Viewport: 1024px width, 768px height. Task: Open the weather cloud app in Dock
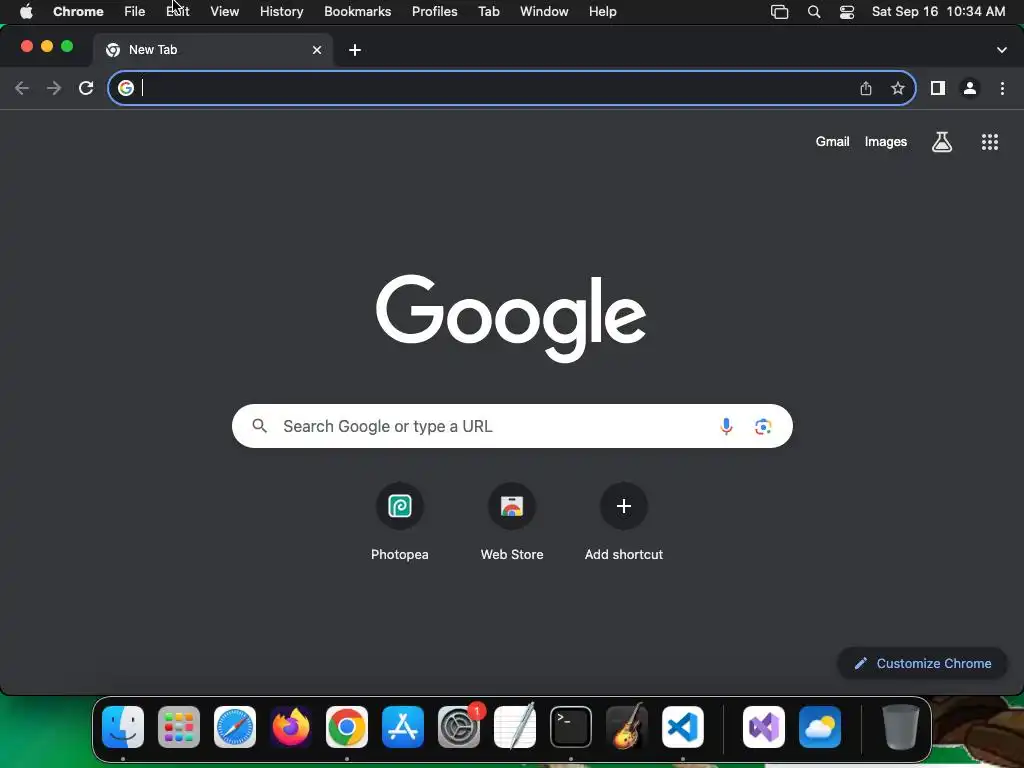point(820,727)
